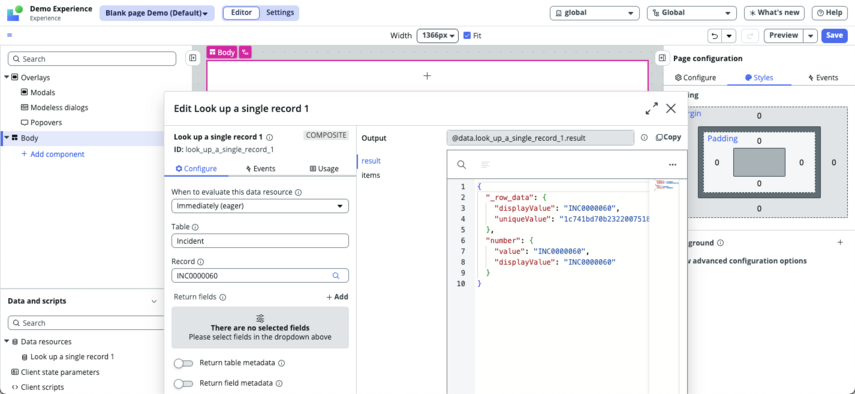Open the Preview options dropdown arrow
The image size is (855, 394).
point(811,36)
